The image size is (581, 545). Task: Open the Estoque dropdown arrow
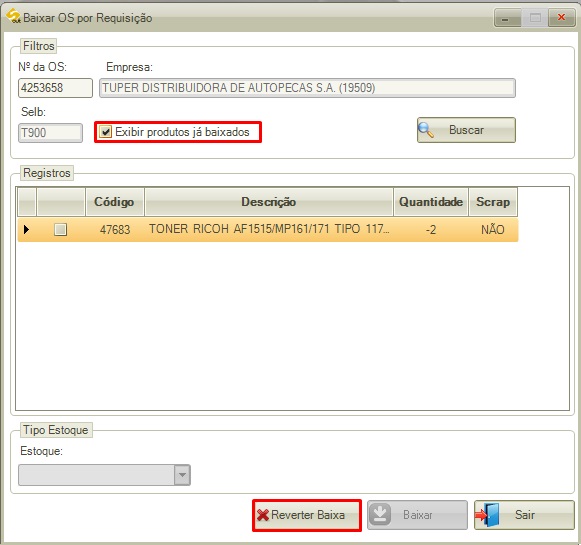[182, 475]
